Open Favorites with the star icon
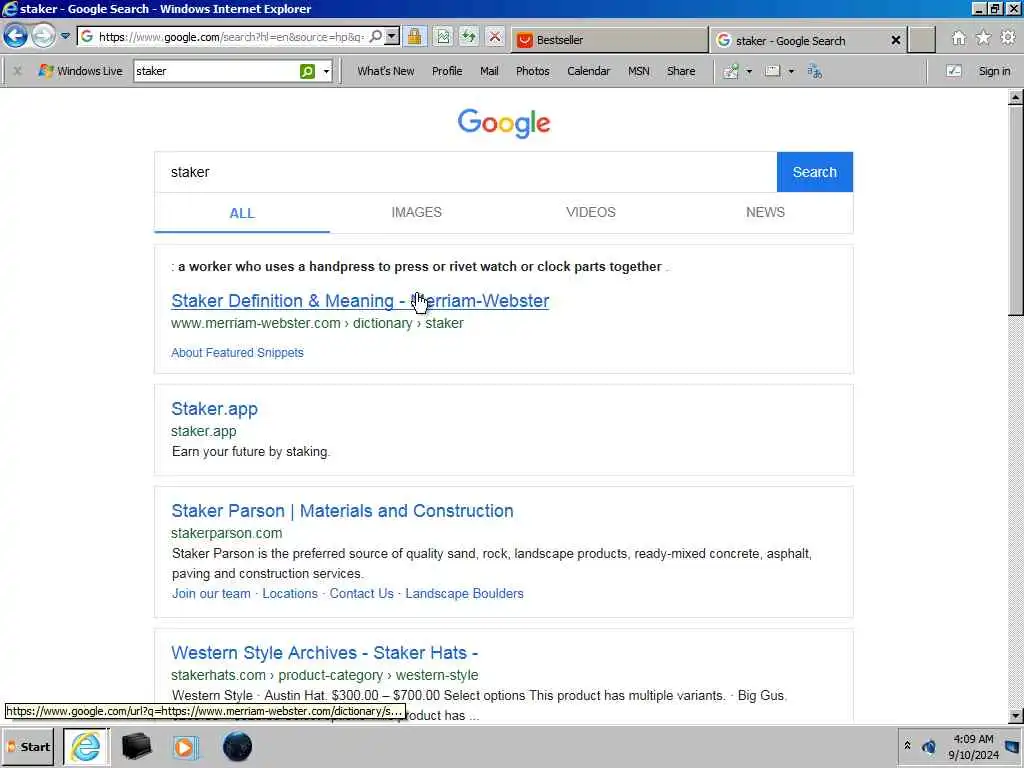1024x768 pixels. point(983,38)
